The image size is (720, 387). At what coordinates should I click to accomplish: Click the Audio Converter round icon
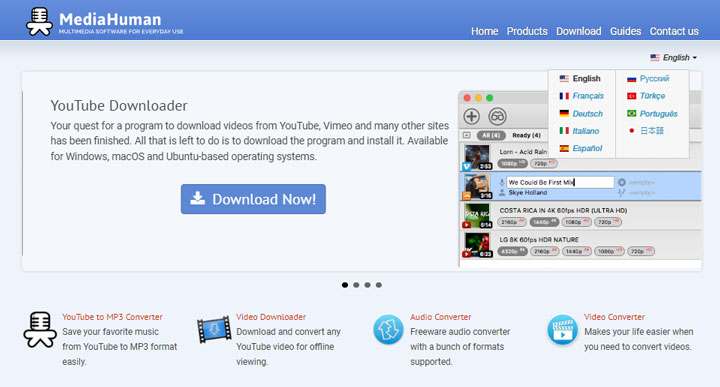[x=388, y=329]
